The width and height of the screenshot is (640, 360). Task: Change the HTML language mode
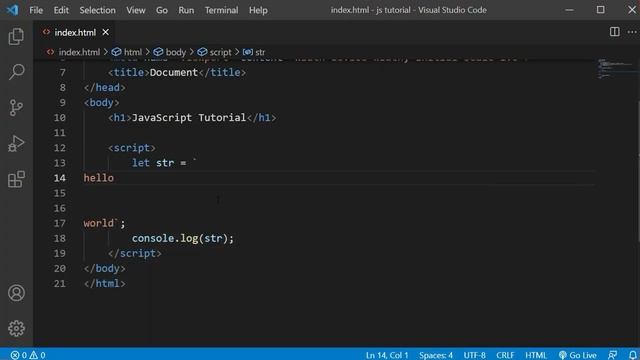click(536, 355)
